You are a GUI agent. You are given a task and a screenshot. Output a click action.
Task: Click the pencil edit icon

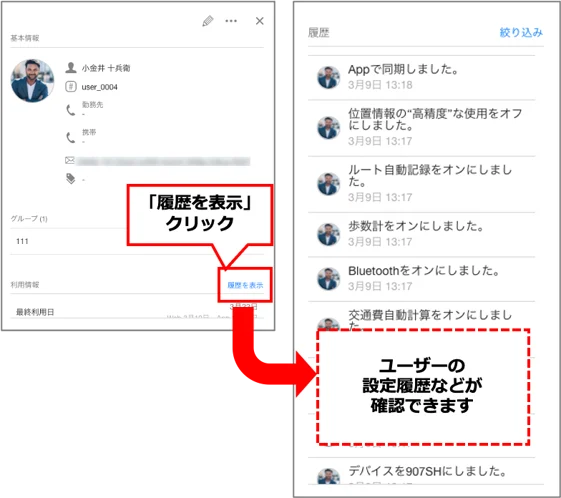(208, 21)
